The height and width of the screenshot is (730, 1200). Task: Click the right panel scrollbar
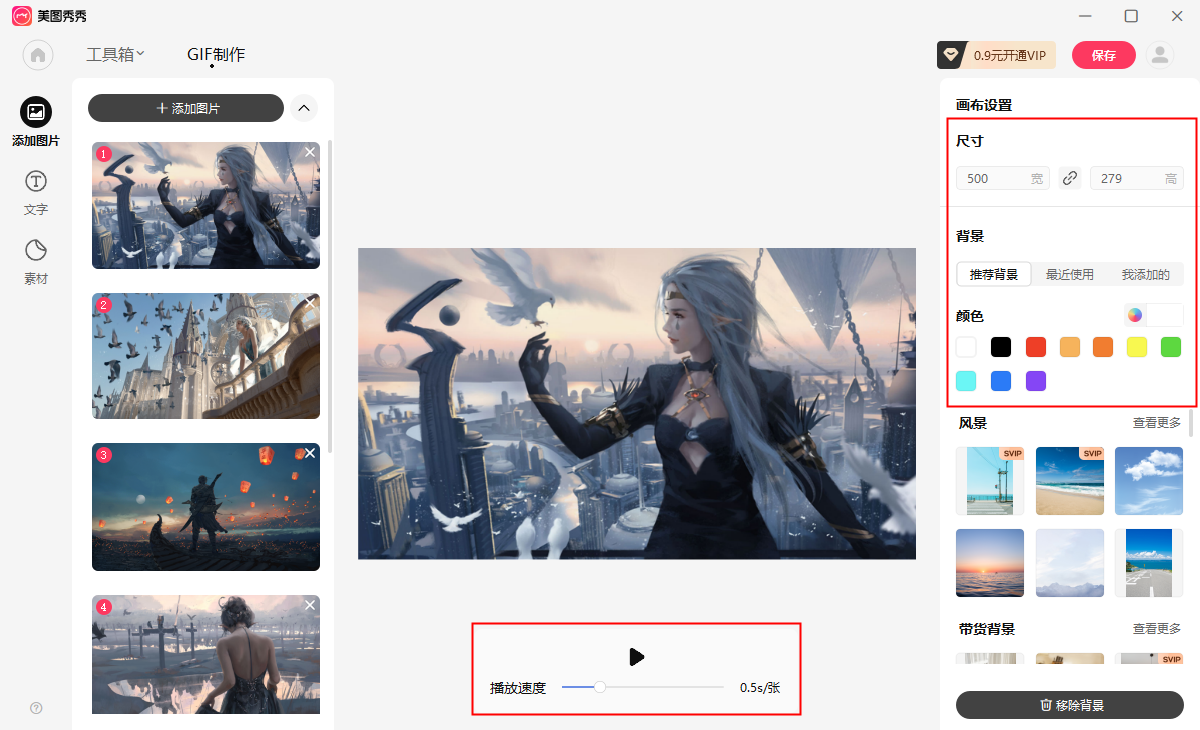point(1190,423)
